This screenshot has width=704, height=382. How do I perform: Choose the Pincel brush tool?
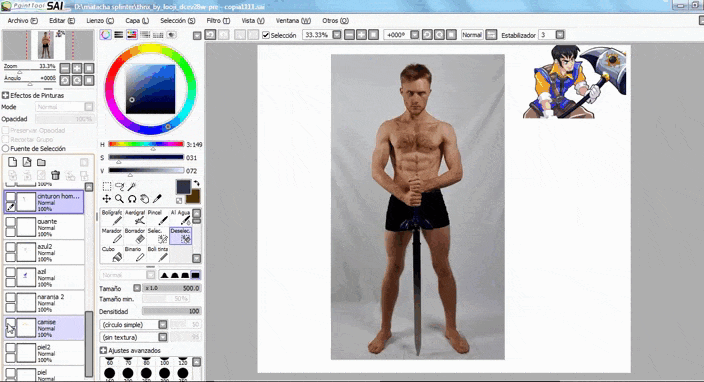pyautogui.click(x=158, y=217)
